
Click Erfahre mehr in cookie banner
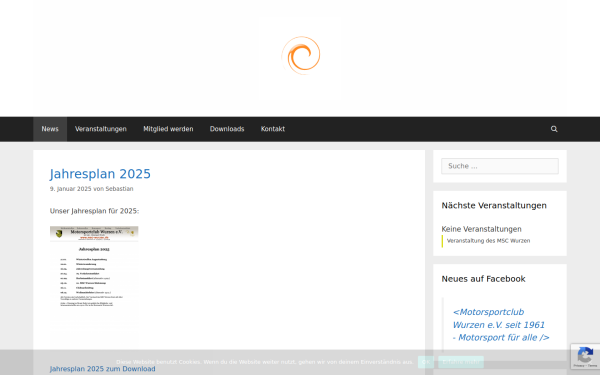[x=461, y=362]
